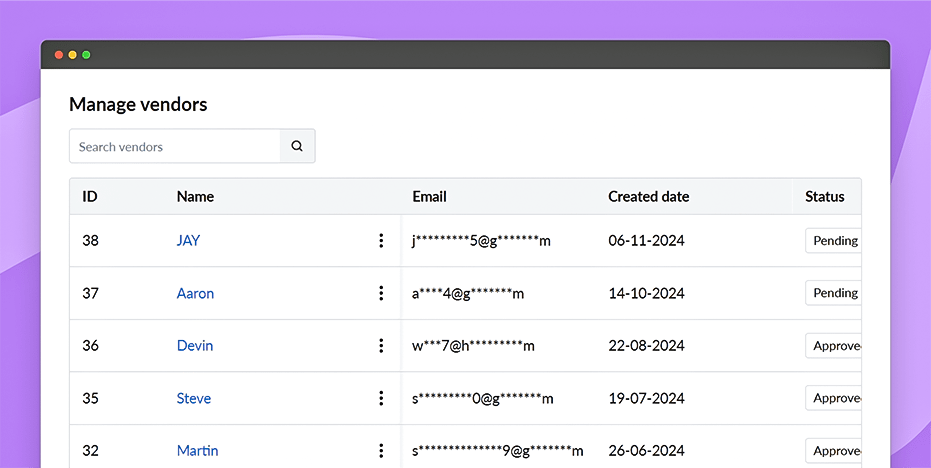Select the email j*********5@g*******m
Image resolution: width=931 pixels, height=468 pixels.
tap(482, 241)
